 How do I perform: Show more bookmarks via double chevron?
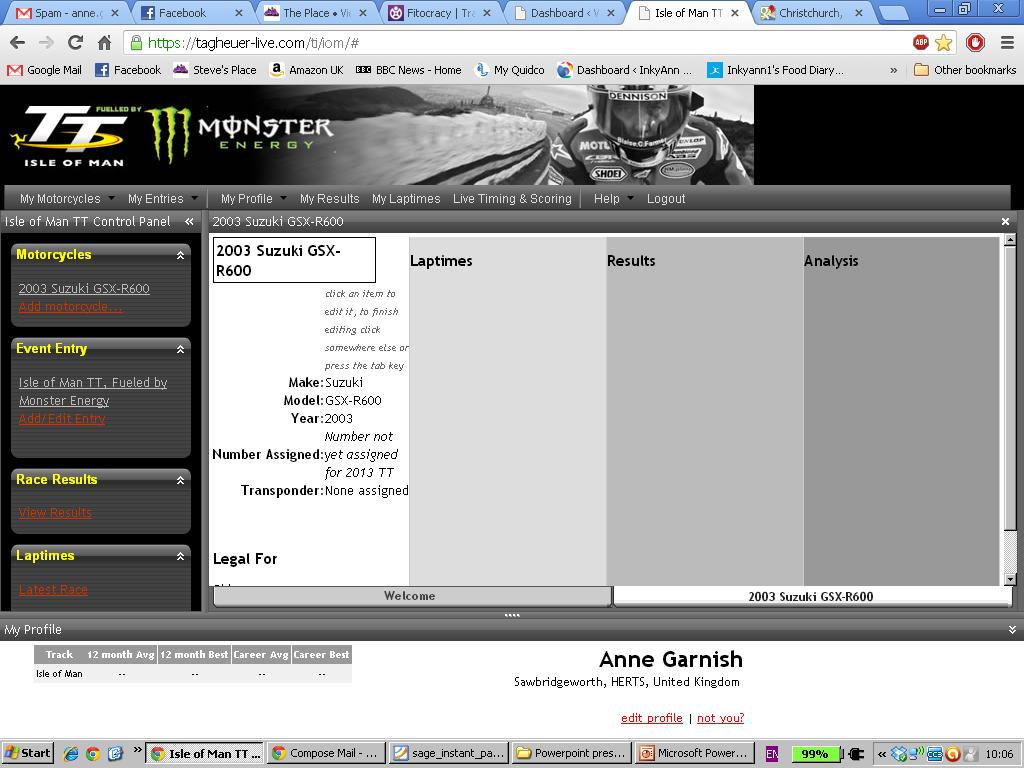(893, 70)
